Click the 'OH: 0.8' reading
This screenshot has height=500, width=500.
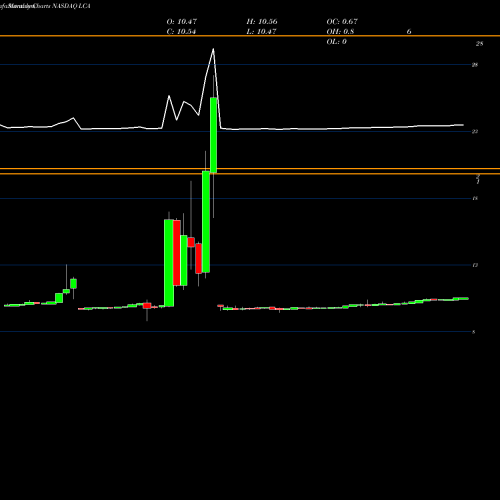[340, 32]
